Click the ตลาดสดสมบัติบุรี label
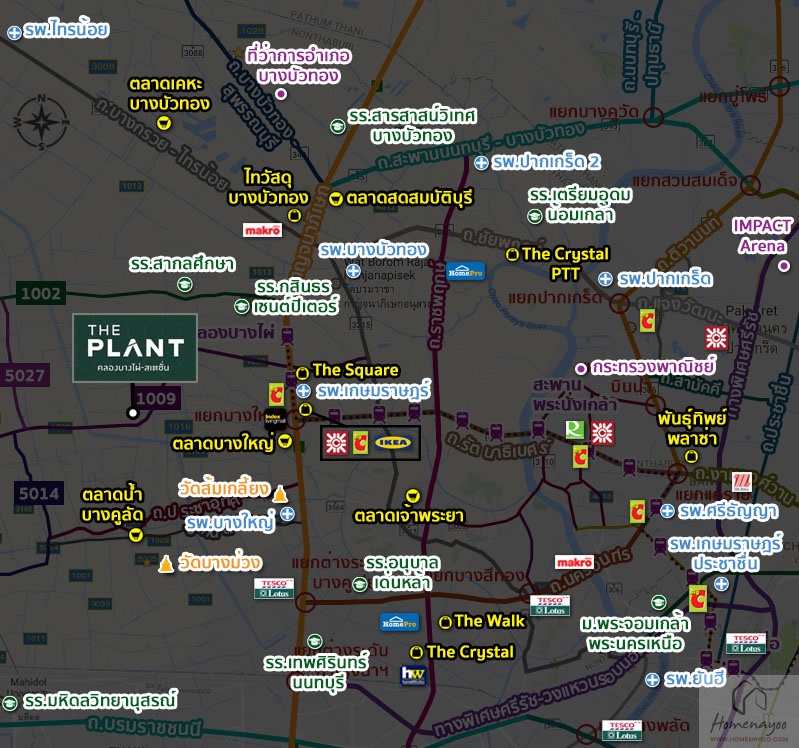The width and height of the screenshot is (799, 748). (x=410, y=198)
